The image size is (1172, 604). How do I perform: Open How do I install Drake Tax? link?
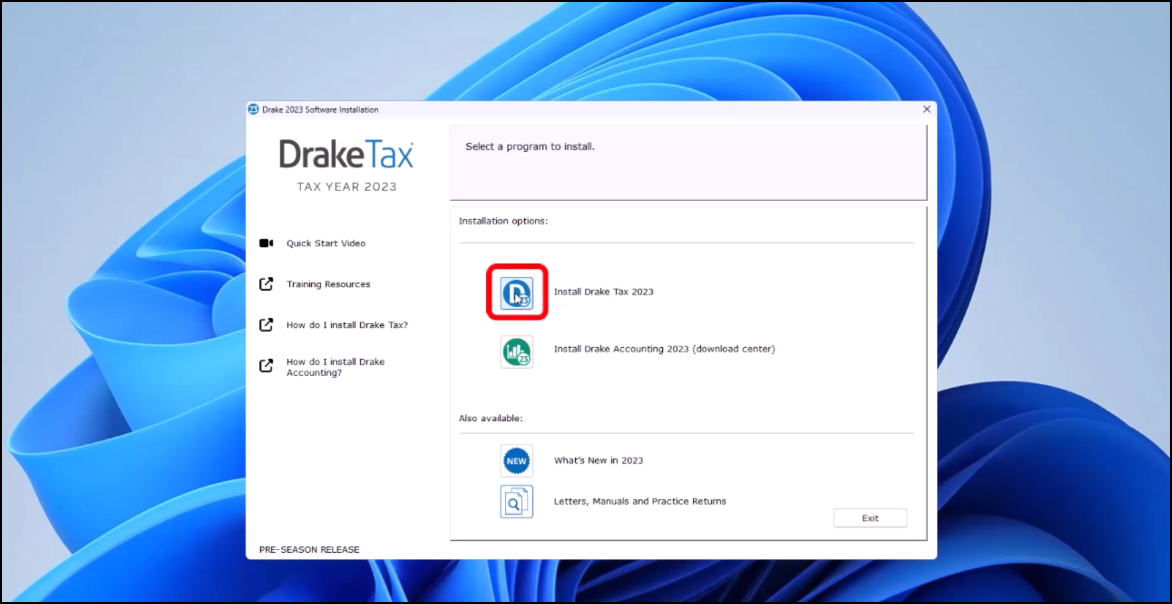347,325
